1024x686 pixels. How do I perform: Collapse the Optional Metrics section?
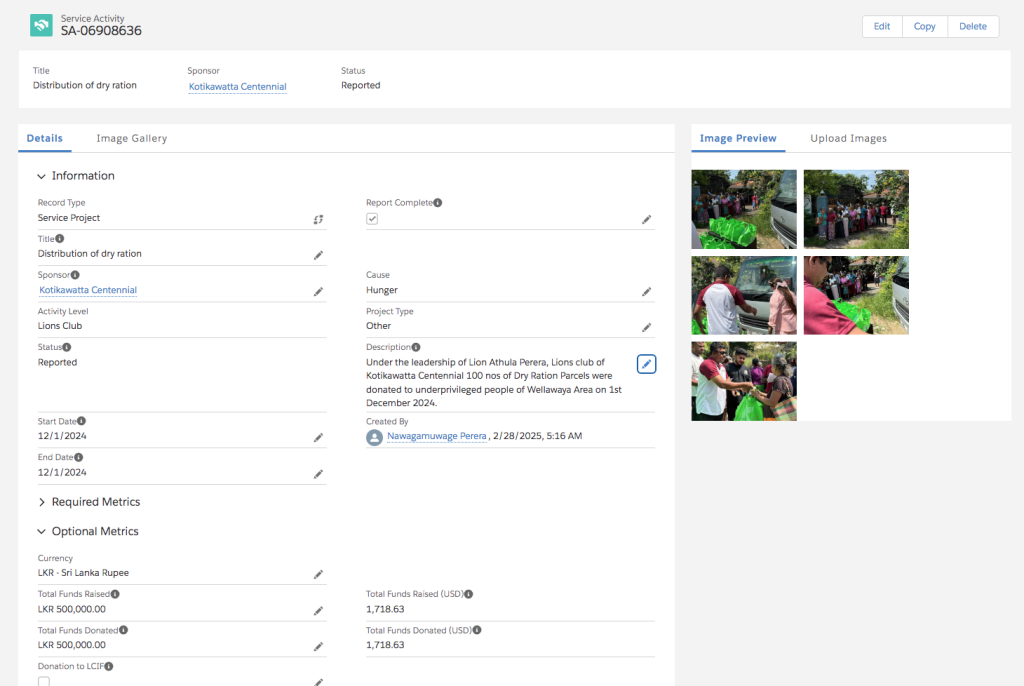(41, 531)
